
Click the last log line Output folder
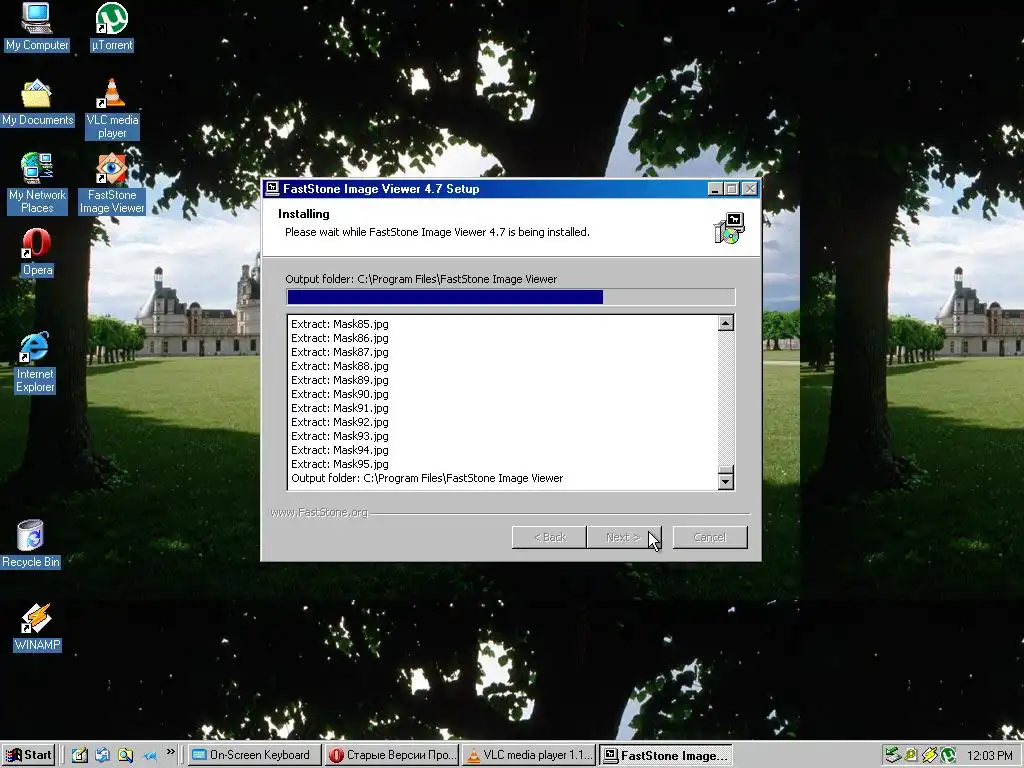click(427, 478)
